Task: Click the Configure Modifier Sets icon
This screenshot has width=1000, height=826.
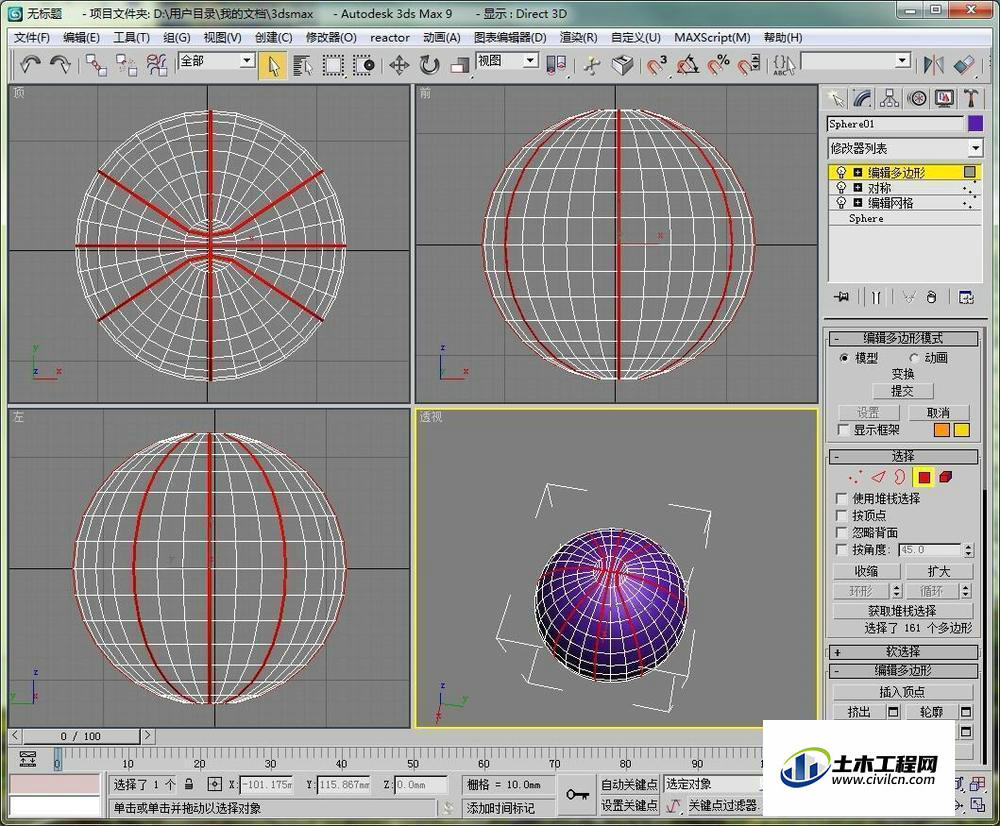Action: point(966,297)
